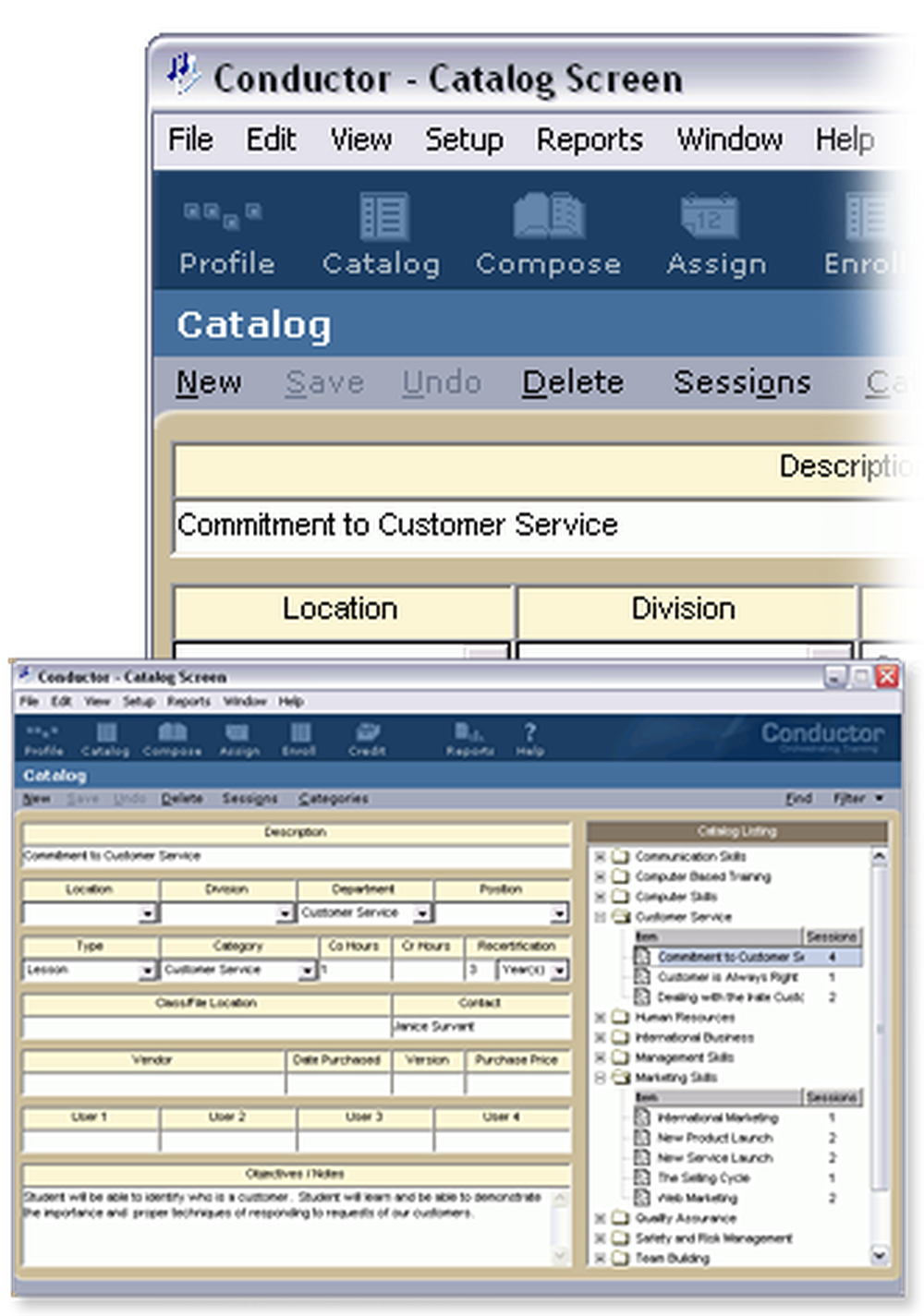
Task: Click Delete in the large zoomed window
Action: click(x=573, y=382)
